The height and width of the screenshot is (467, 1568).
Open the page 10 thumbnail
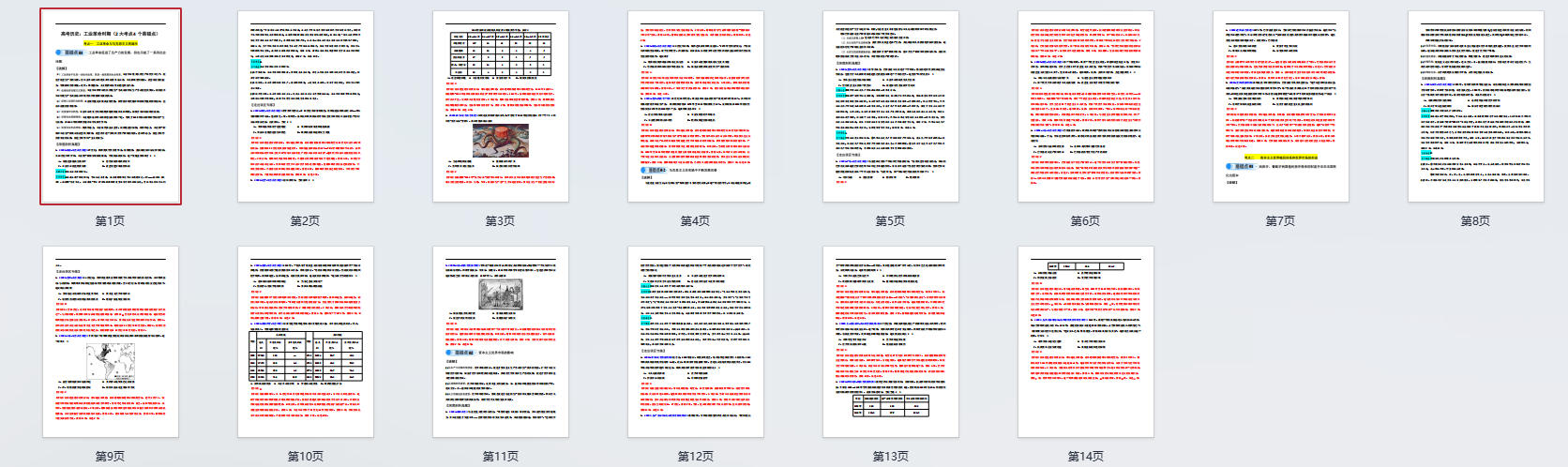click(x=306, y=342)
